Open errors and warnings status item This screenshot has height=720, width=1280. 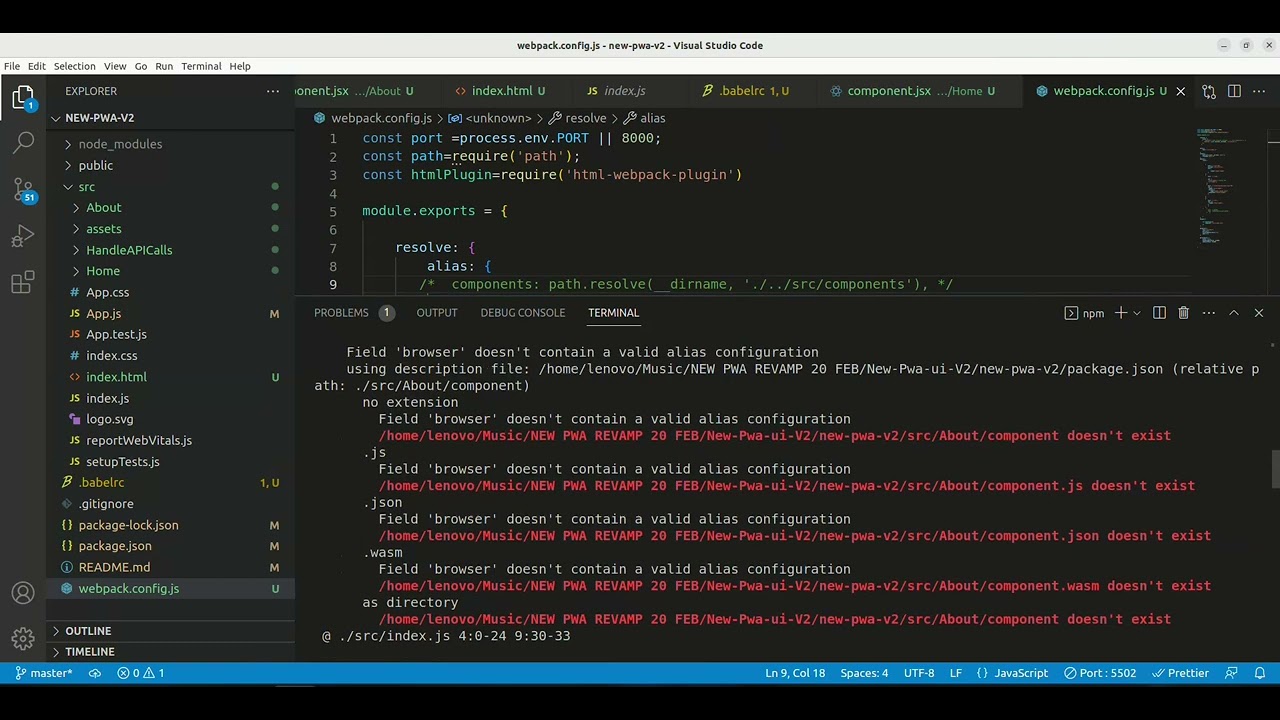click(x=141, y=673)
